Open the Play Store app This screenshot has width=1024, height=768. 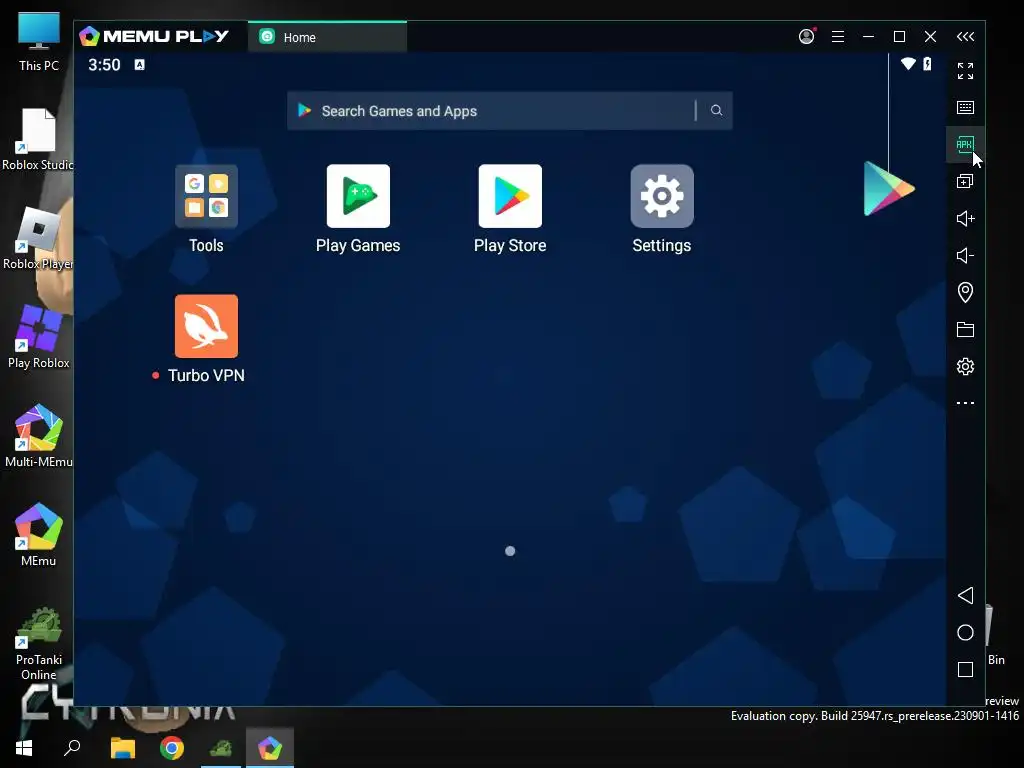tap(510, 196)
